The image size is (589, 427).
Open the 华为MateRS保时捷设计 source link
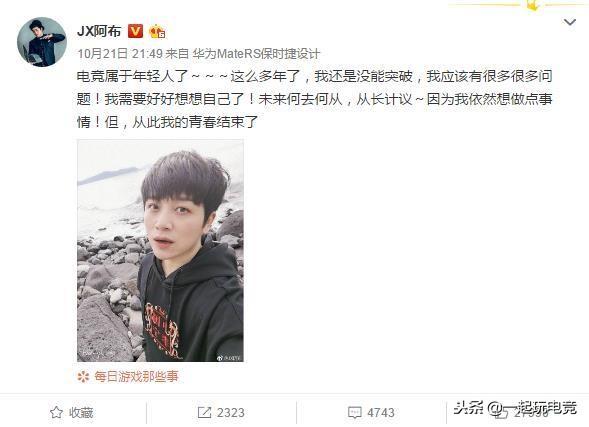(256, 54)
